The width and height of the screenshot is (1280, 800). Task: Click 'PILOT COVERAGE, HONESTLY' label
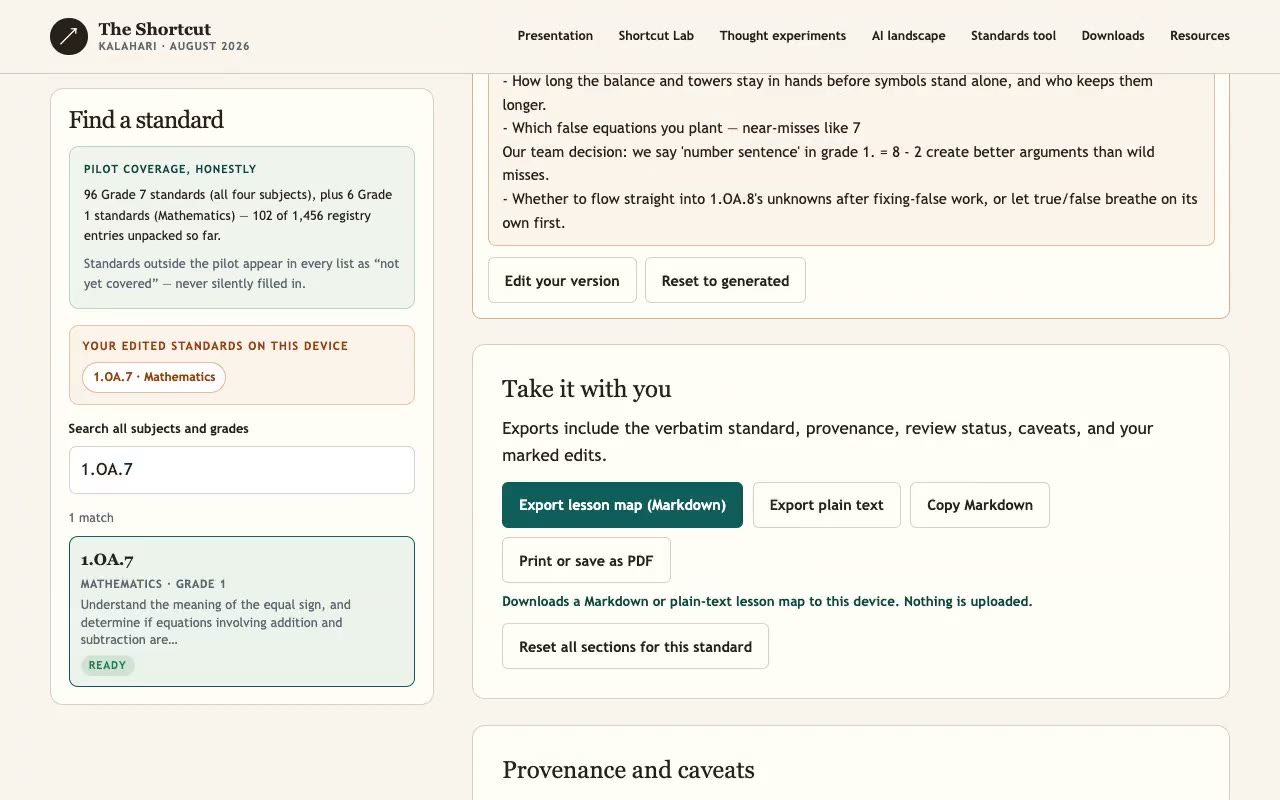click(170, 170)
